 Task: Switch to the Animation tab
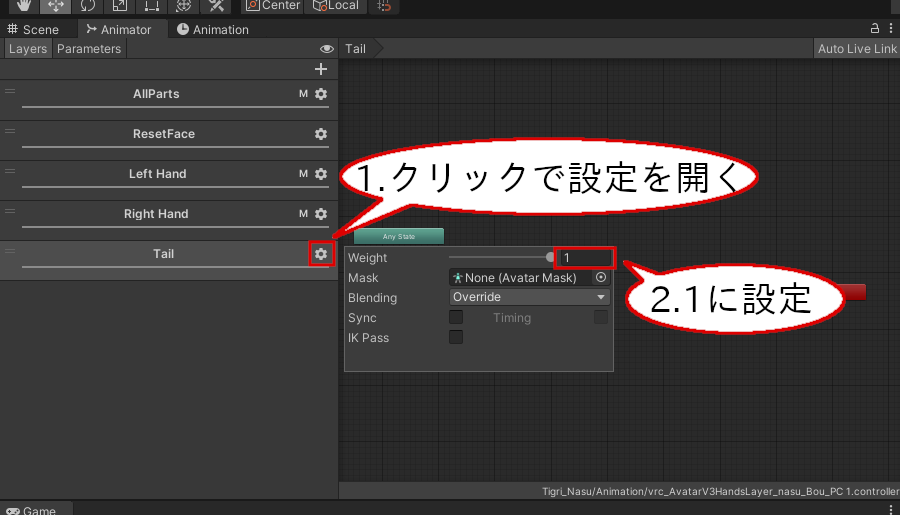point(213,29)
